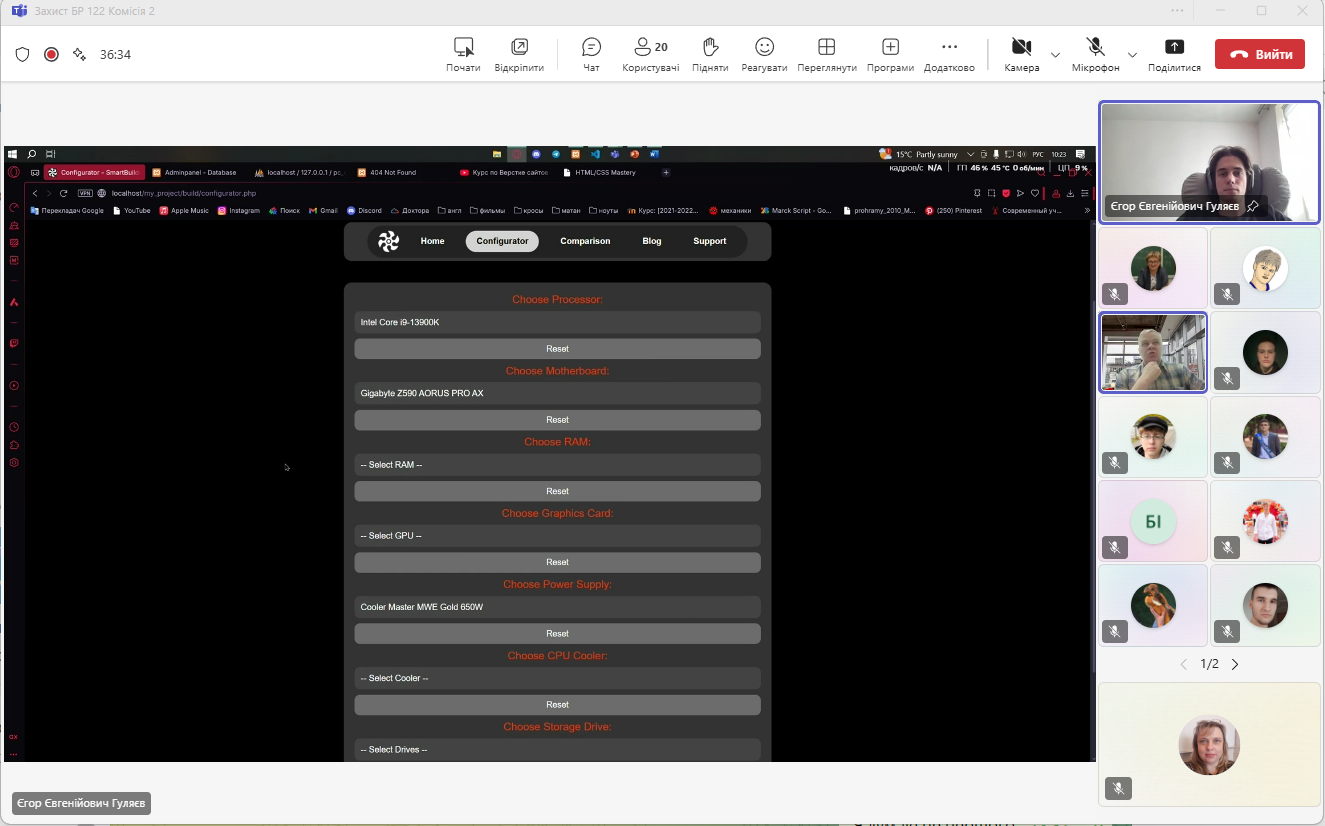Toggle the camera on
Screen dimensions: 1325x826
click(x=1021, y=54)
